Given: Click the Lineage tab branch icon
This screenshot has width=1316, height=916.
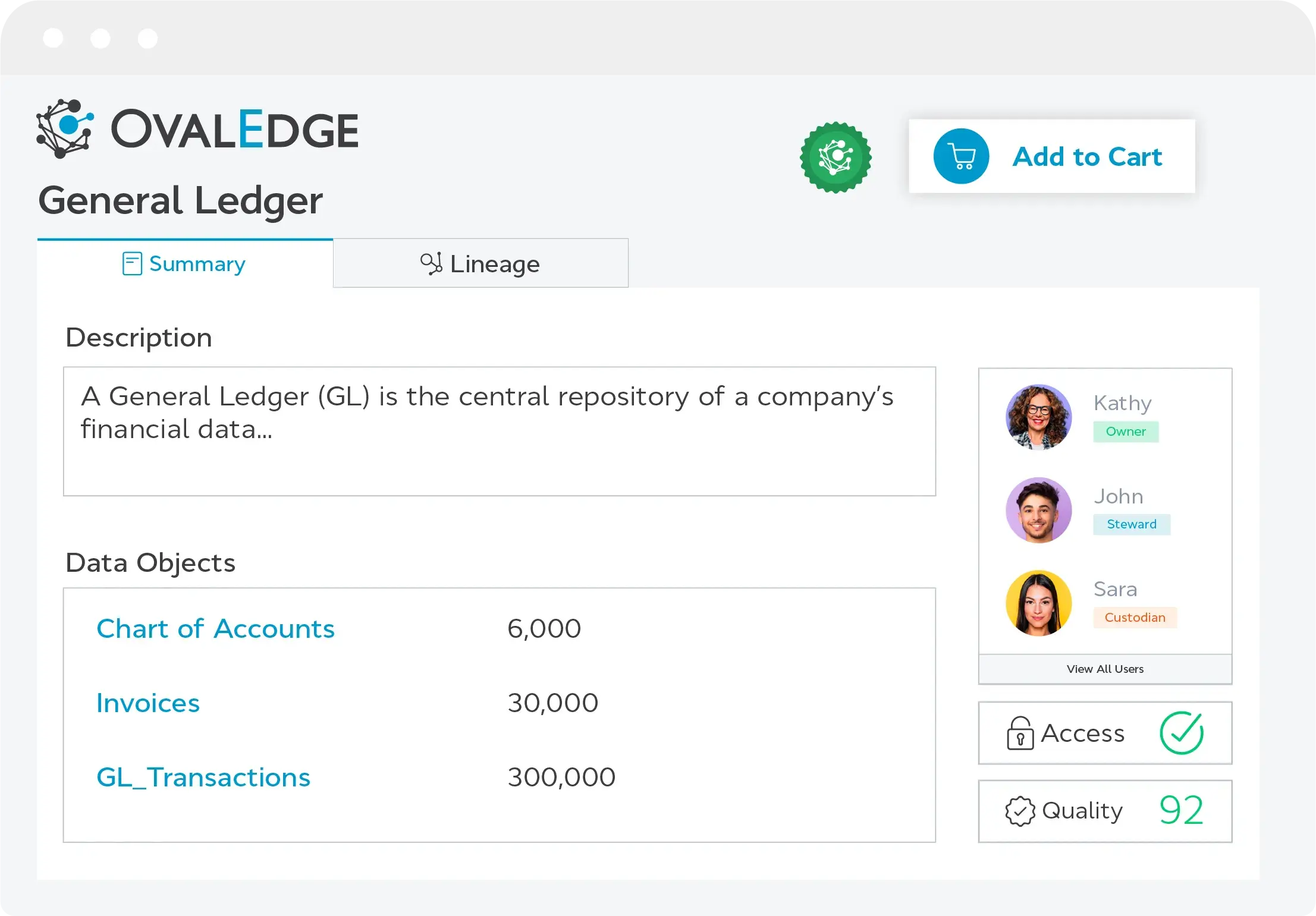Looking at the screenshot, I should tap(431, 263).
